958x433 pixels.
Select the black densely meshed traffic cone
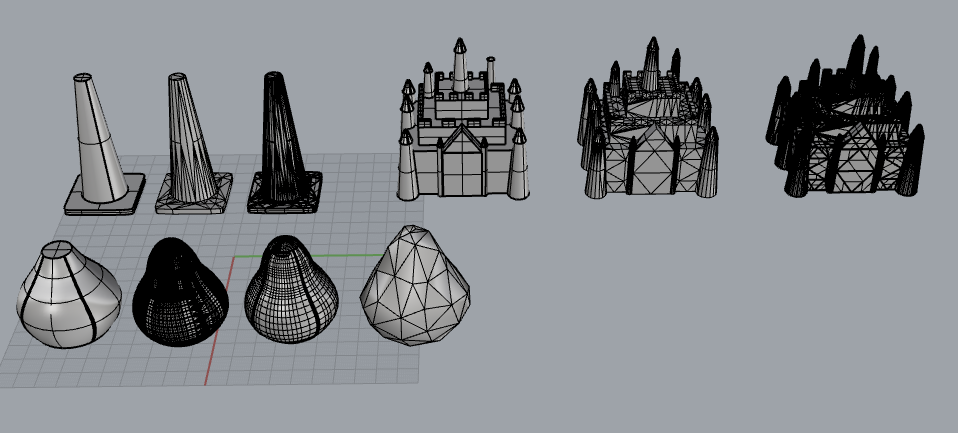(x=283, y=144)
